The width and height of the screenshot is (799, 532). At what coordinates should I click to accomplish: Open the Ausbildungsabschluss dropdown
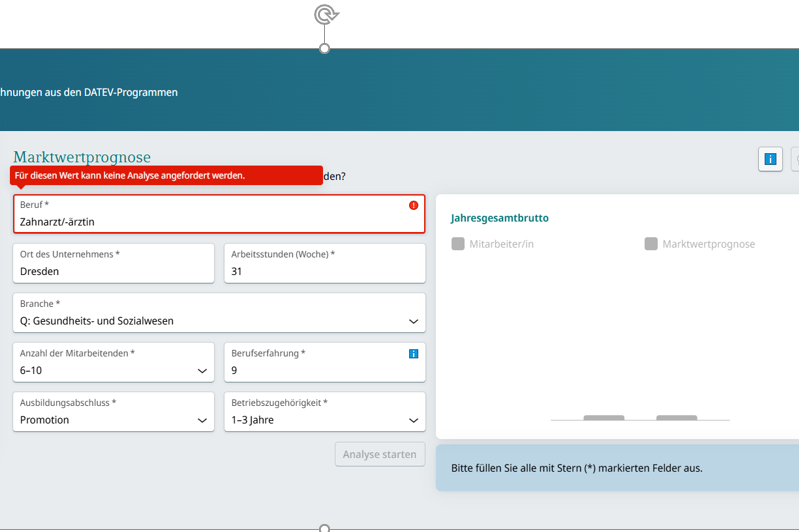click(113, 412)
